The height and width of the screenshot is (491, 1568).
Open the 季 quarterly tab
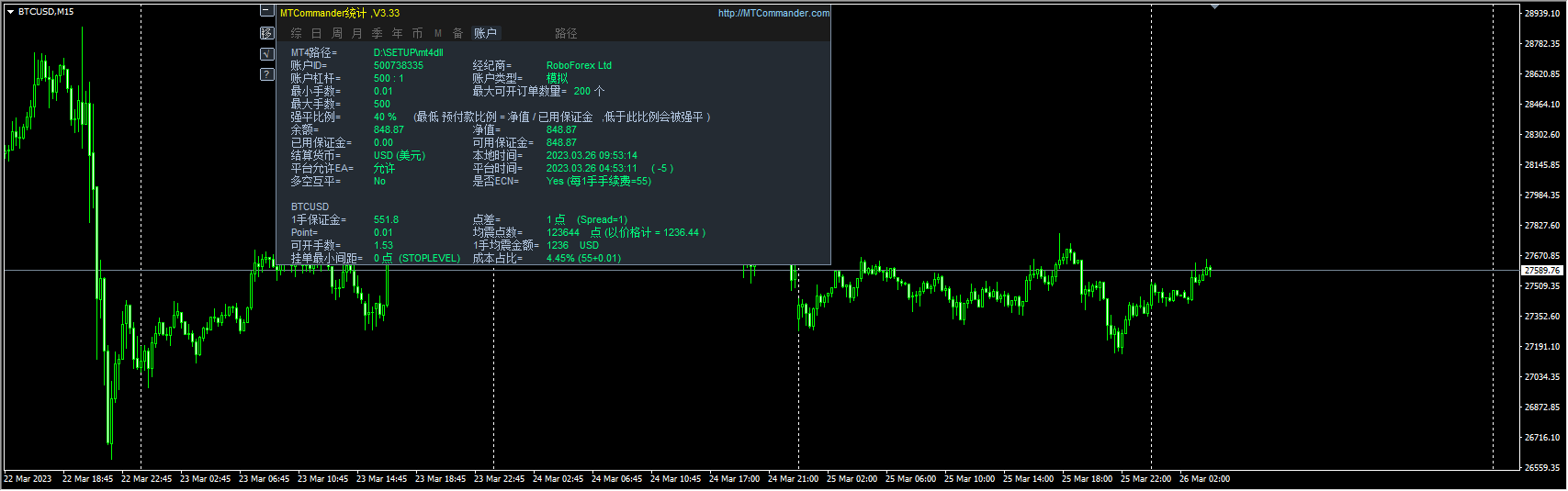click(378, 33)
